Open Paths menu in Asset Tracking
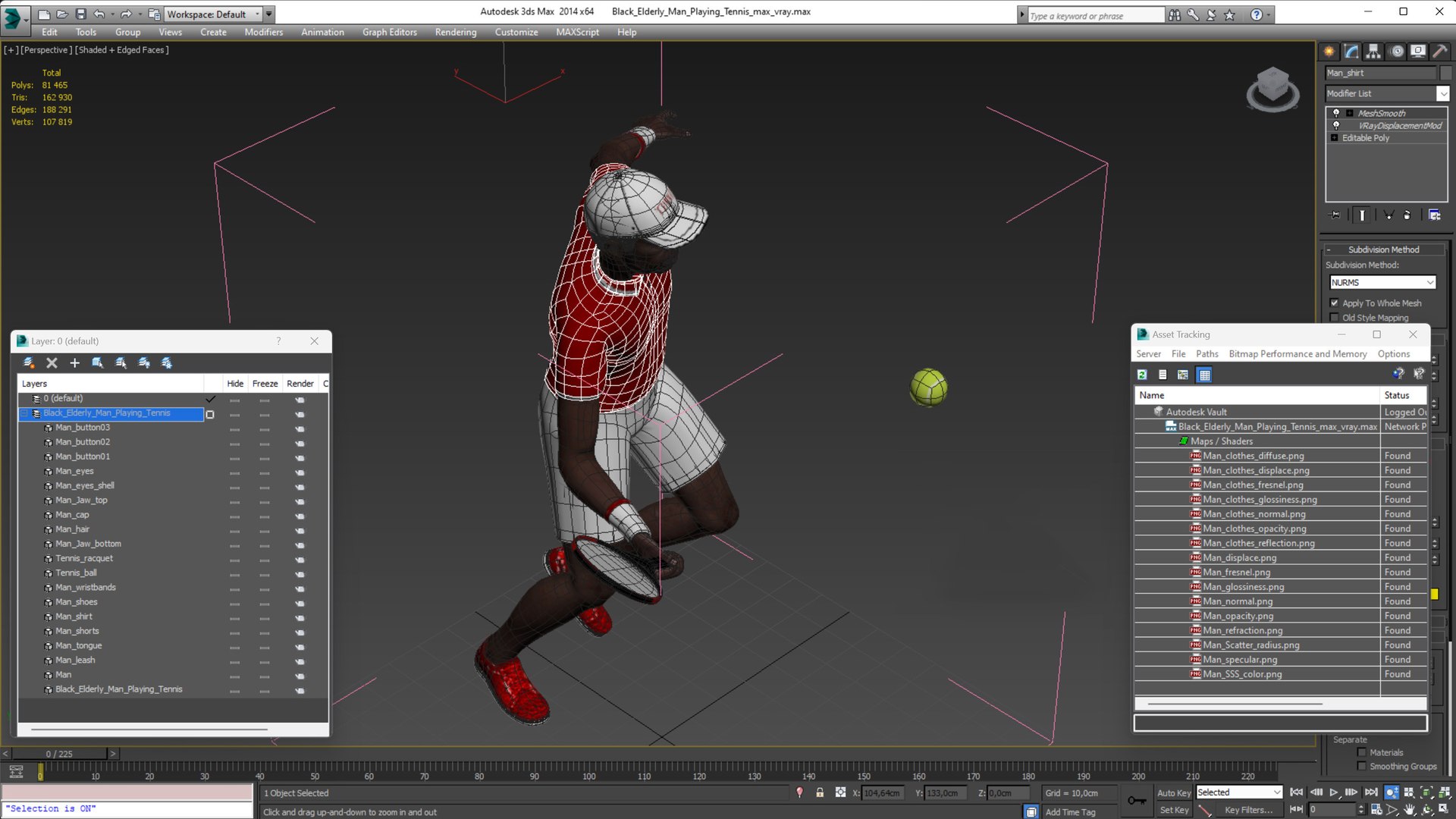 pos(1207,354)
